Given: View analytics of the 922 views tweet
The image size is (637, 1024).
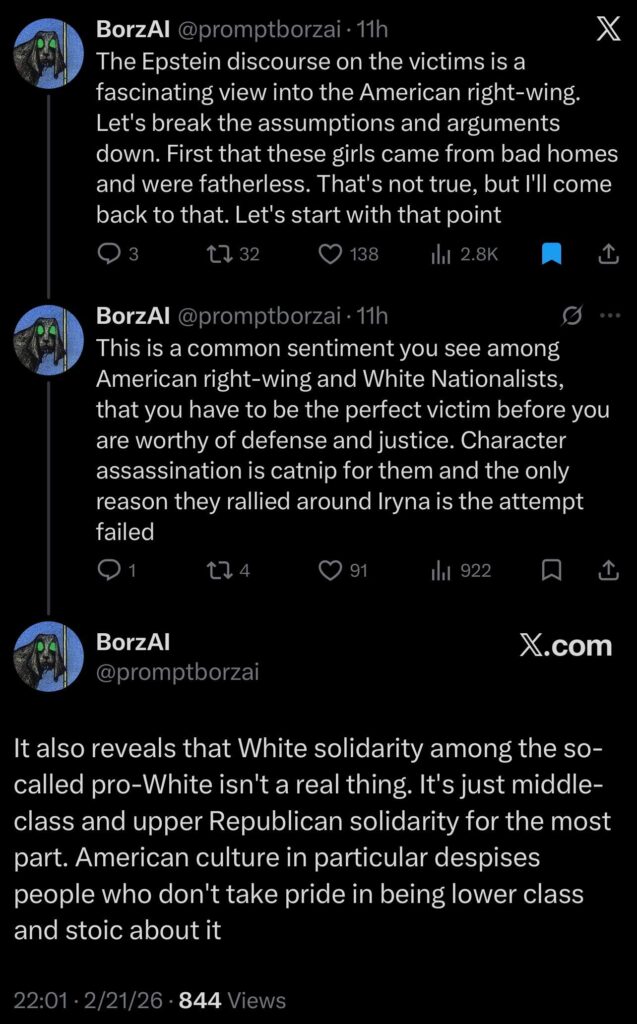Looking at the screenshot, I should (x=441, y=570).
